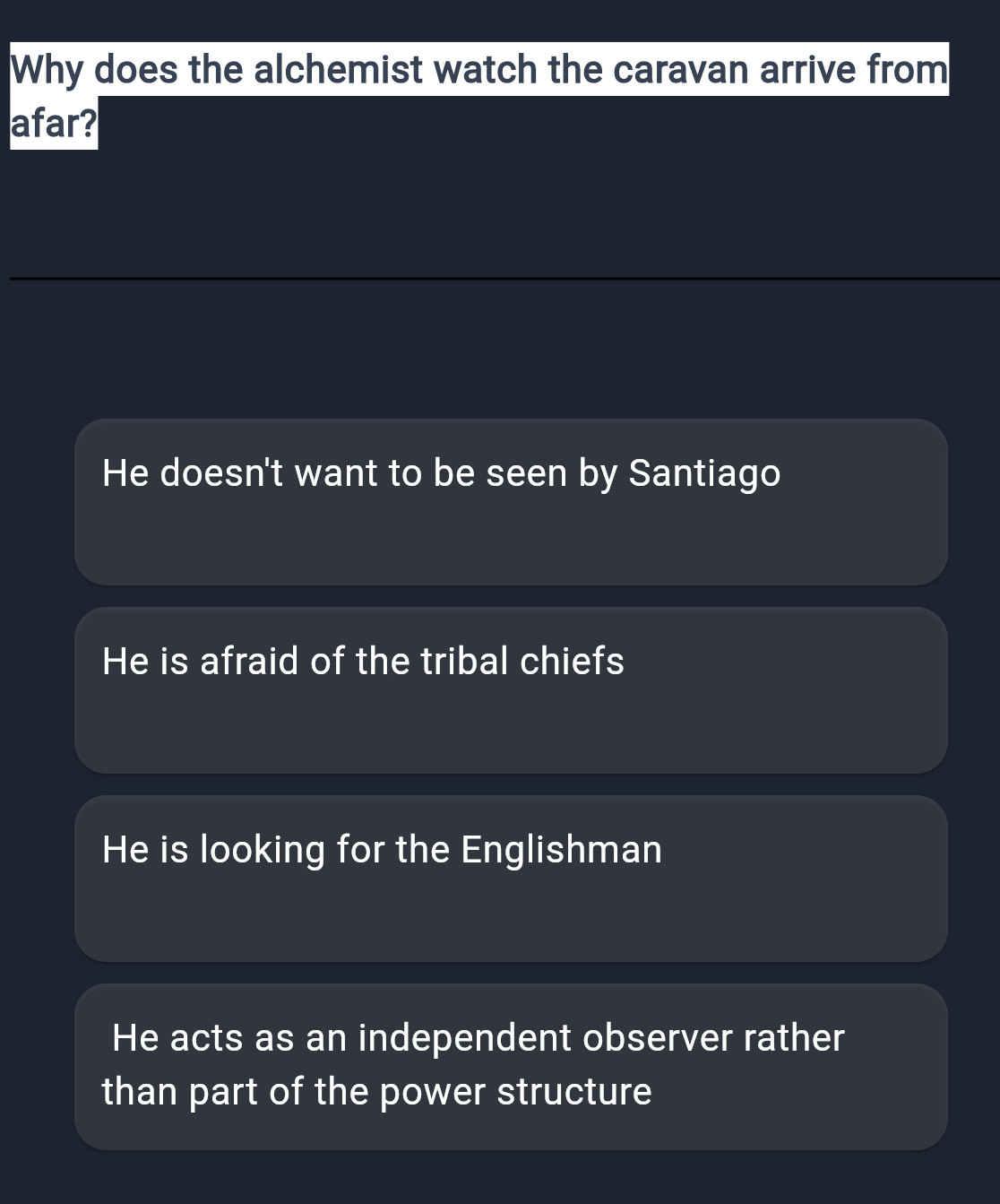This screenshot has height=1204, width=1000.
Task: Click the horizontal divider below the question
Action: coord(502,279)
